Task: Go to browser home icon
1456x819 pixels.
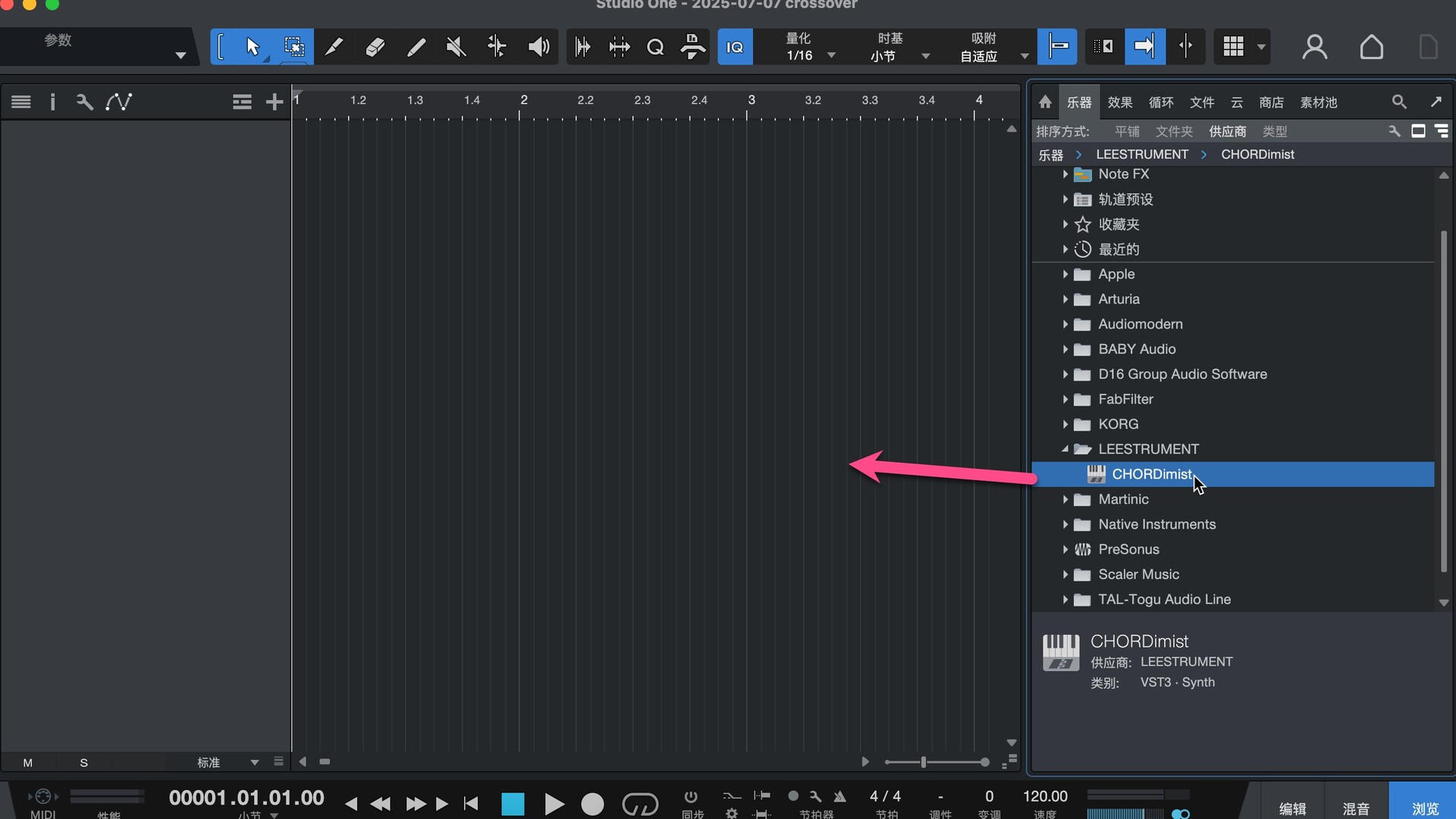Action: (1045, 102)
